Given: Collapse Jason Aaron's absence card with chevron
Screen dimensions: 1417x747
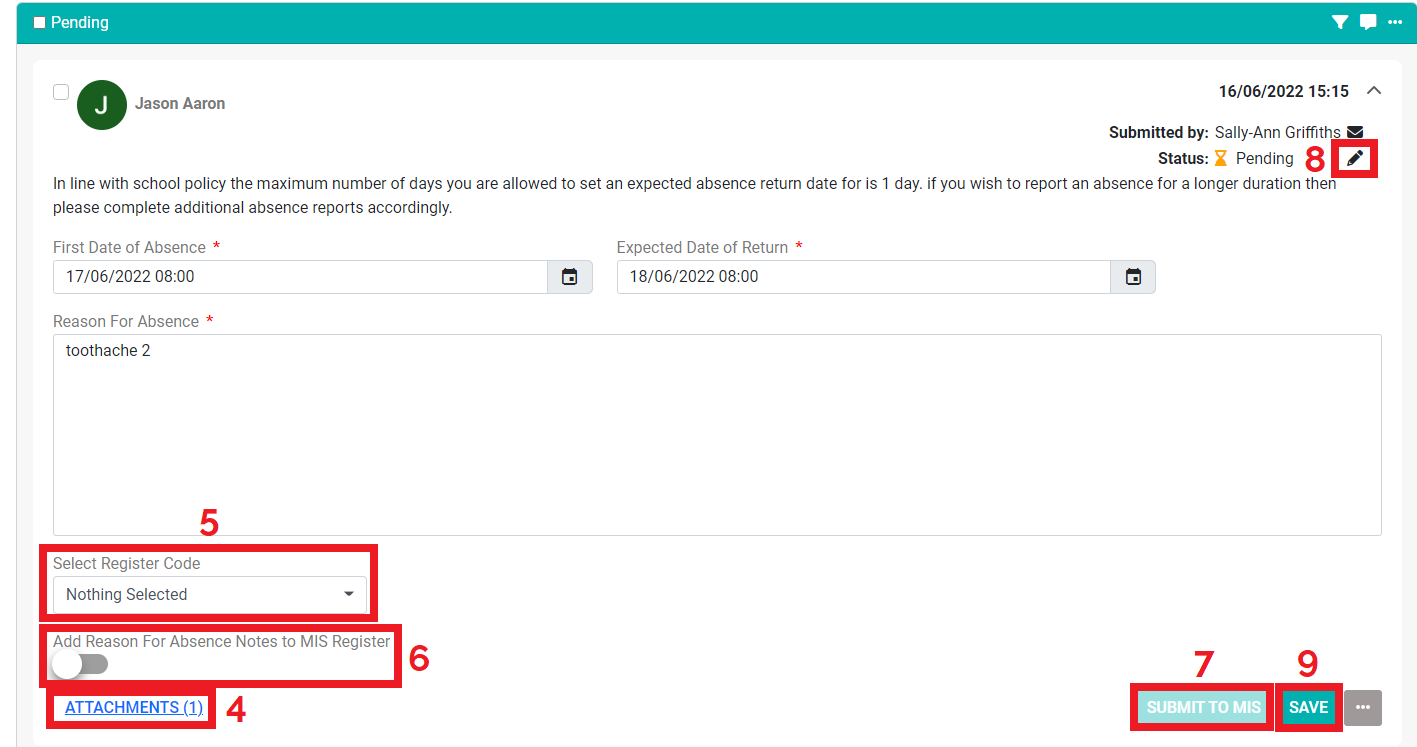Looking at the screenshot, I should [1374, 91].
